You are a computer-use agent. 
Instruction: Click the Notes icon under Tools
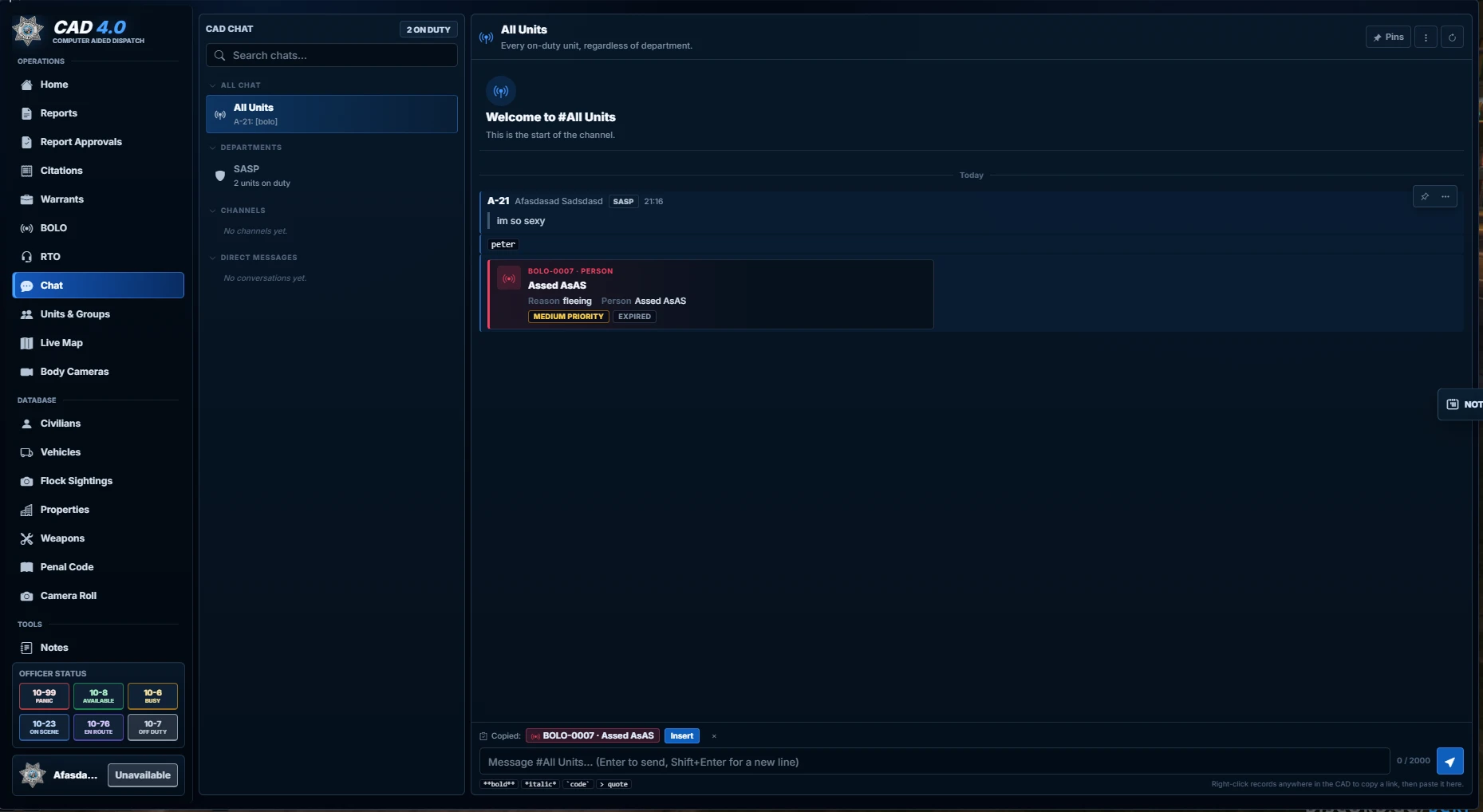pyautogui.click(x=26, y=648)
